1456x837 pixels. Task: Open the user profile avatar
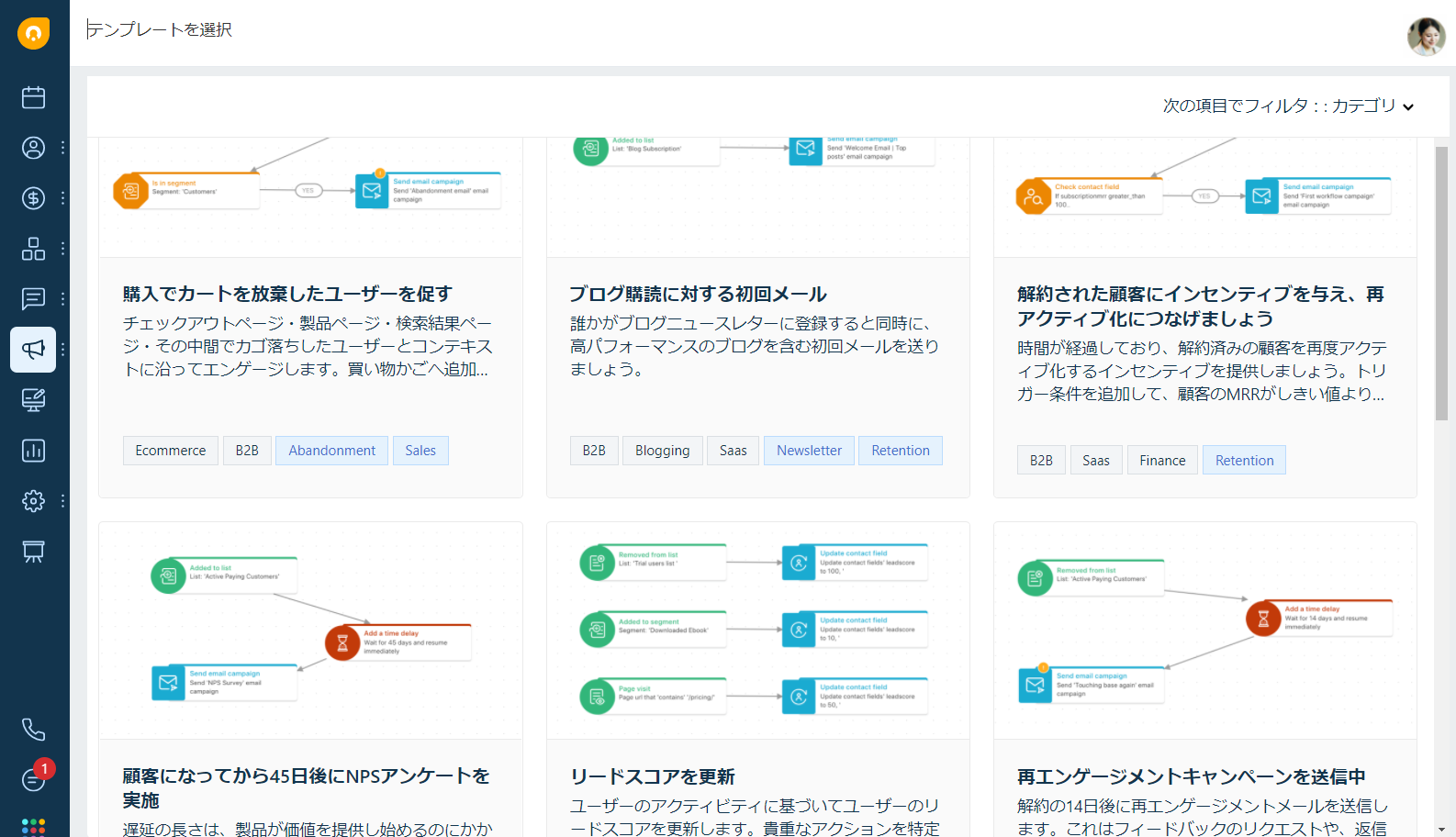pos(1427,37)
